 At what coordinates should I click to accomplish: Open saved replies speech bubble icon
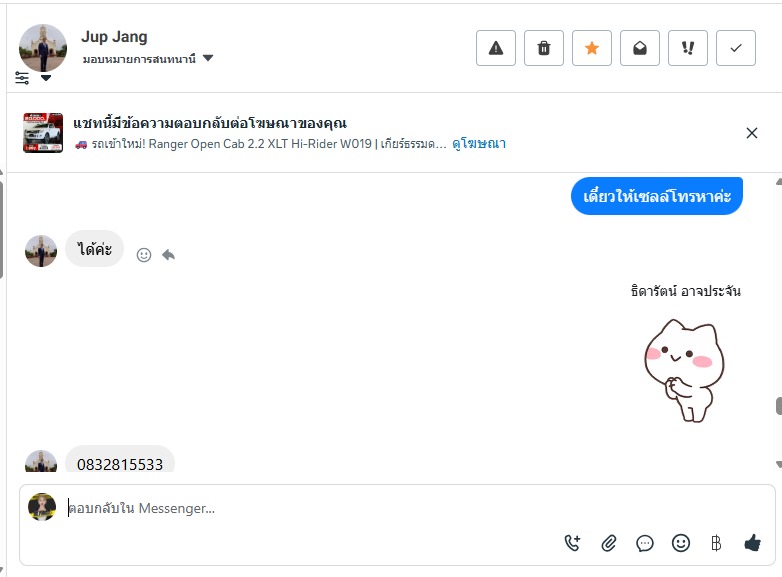click(645, 543)
